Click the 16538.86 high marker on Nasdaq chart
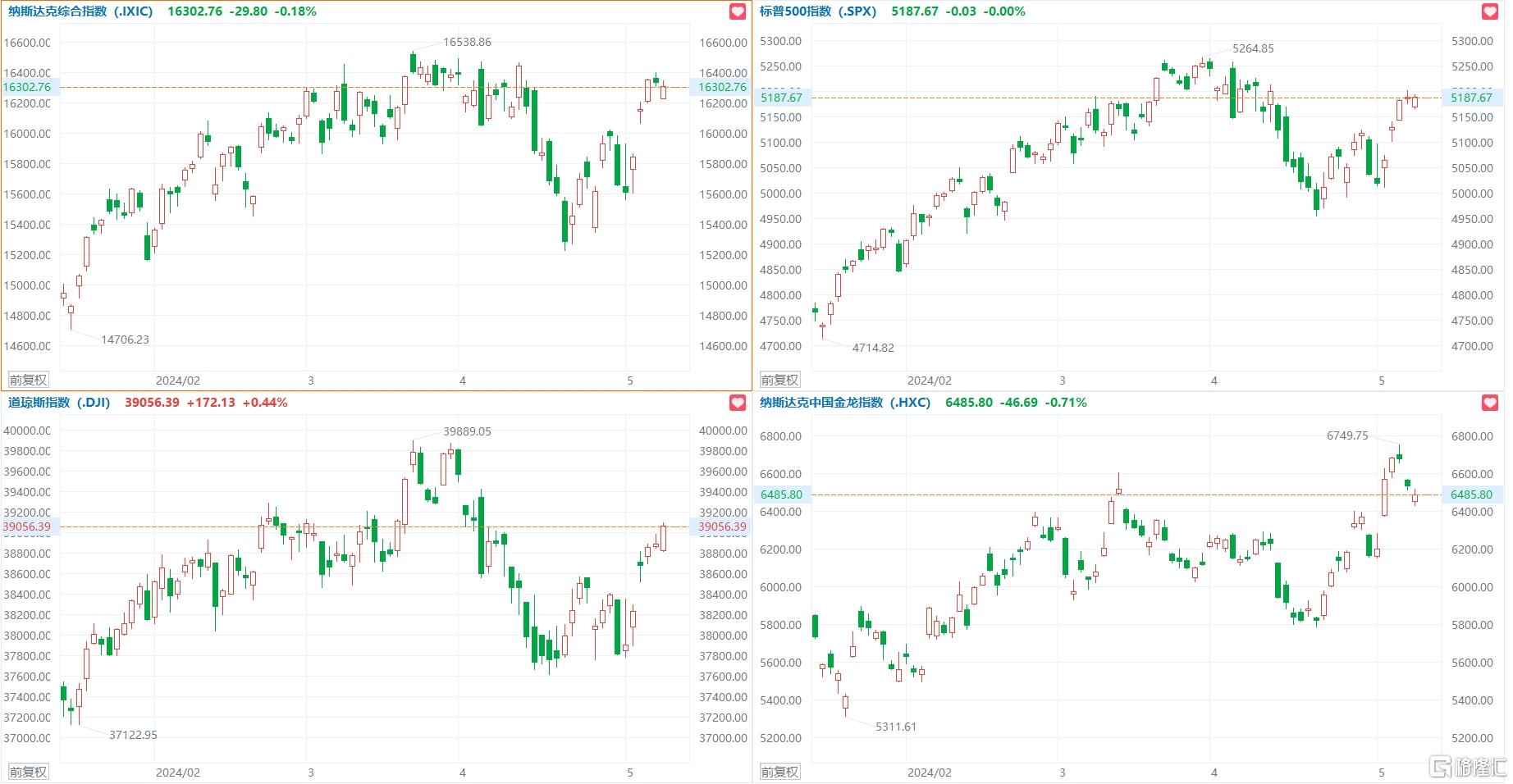The height and width of the screenshot is (784, 1513). [x=467, y=42]
